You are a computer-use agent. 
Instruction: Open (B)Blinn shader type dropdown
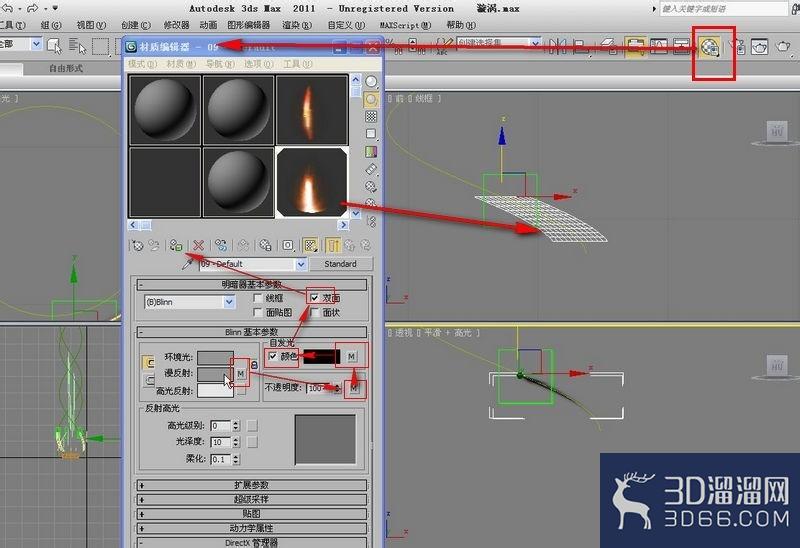coord(229,302)
